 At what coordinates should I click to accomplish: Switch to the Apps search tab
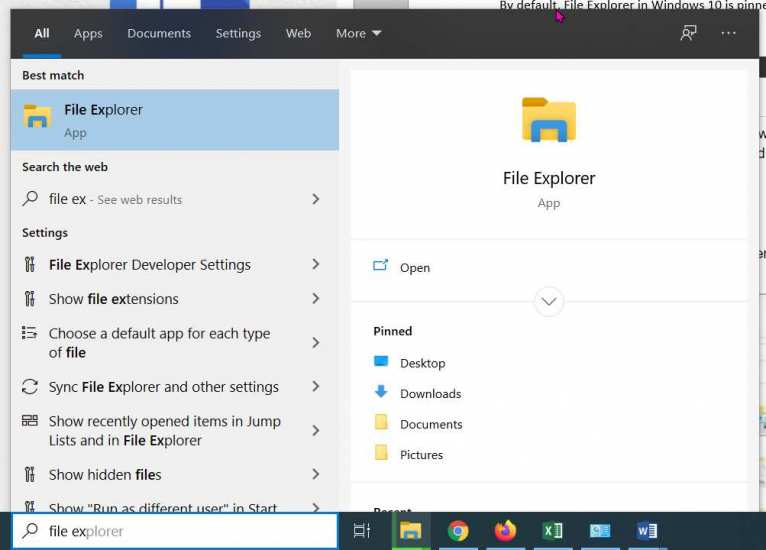pos(88,33)
